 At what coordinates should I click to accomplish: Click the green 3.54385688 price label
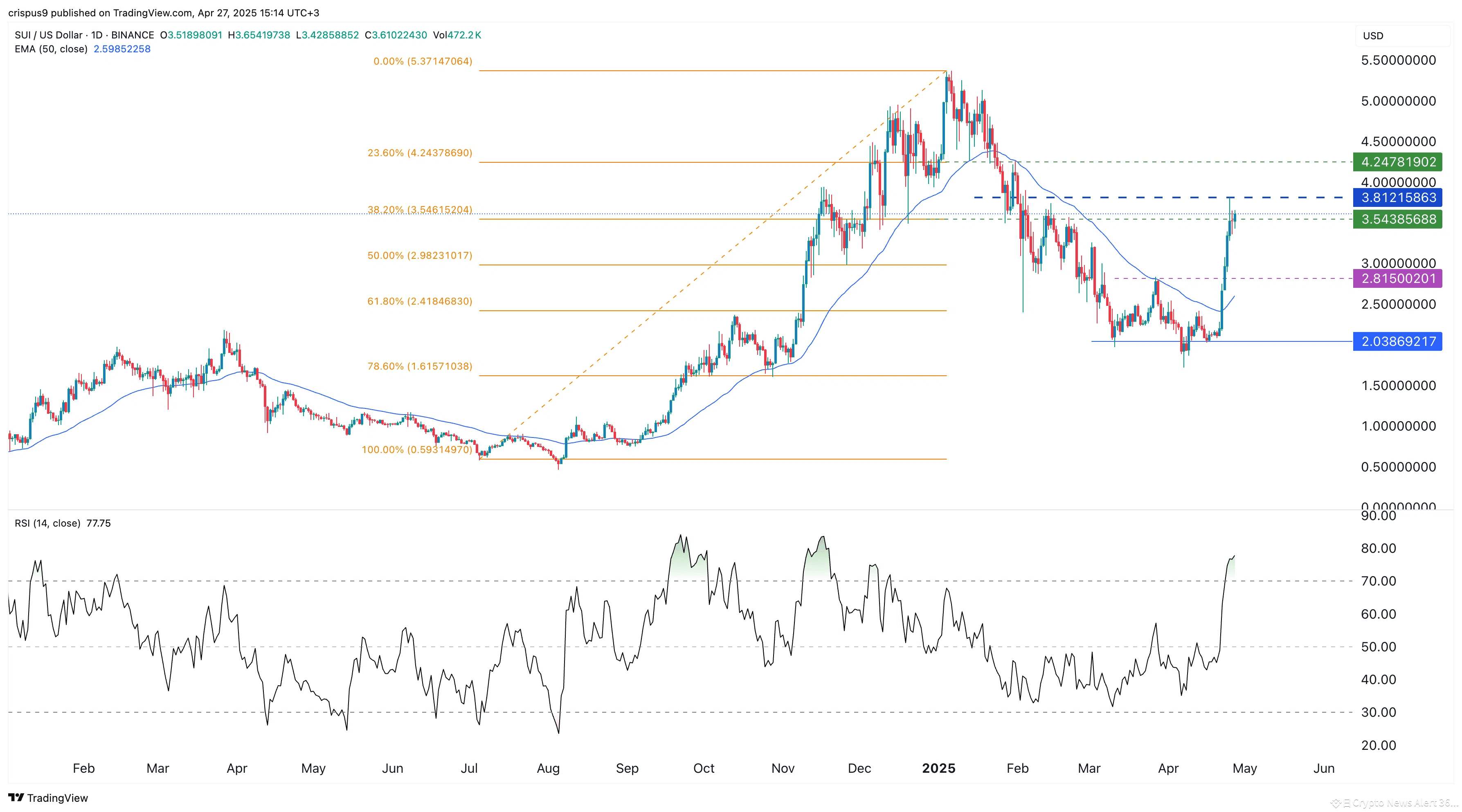pos(1398,220)
